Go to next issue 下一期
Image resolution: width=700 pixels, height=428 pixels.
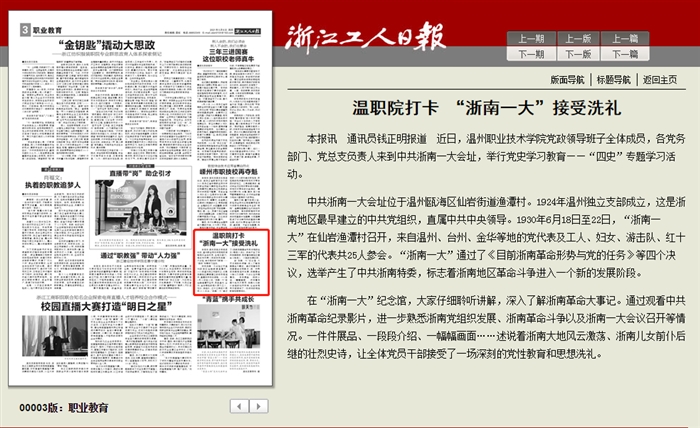532,54
